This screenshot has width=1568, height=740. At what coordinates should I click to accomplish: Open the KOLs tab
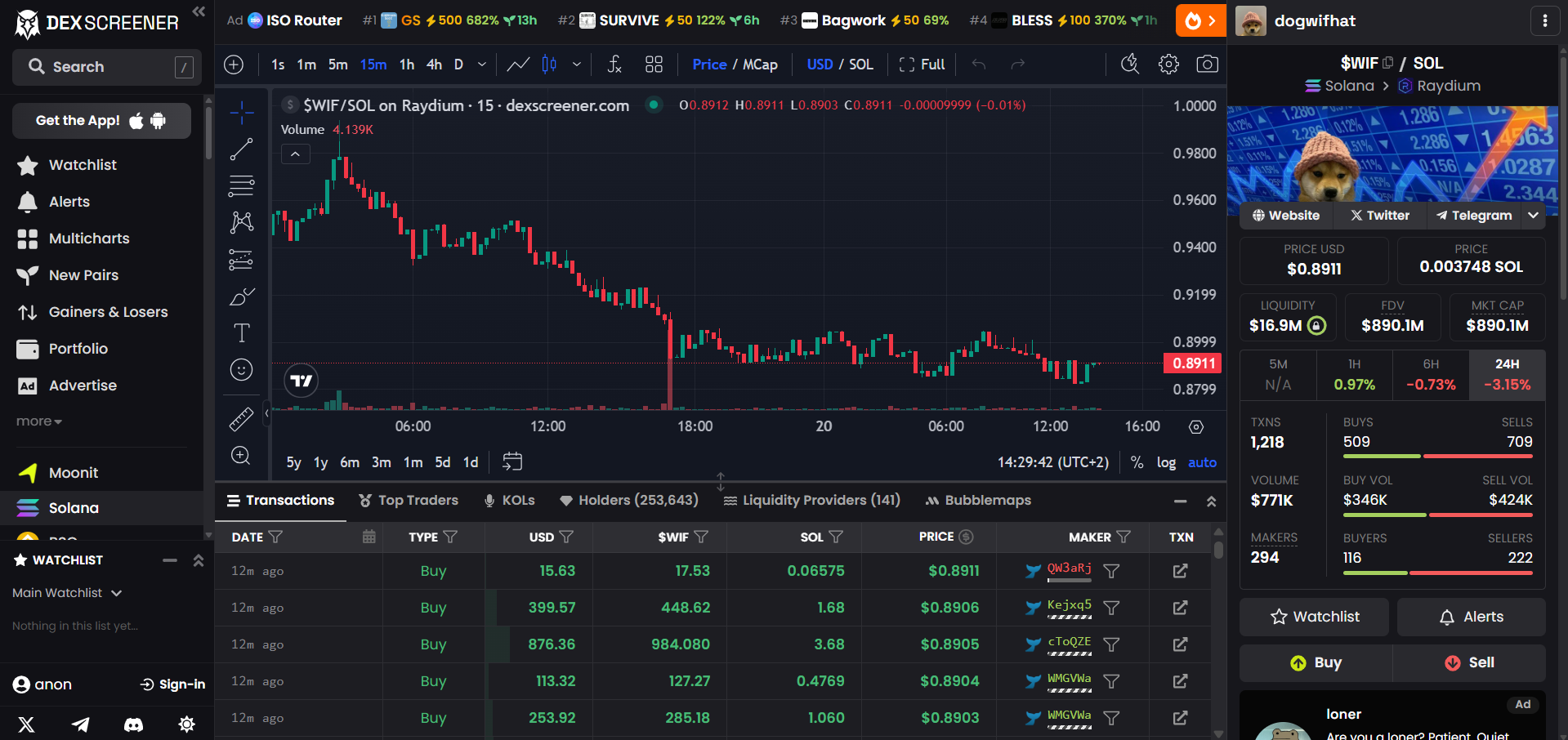(x=509, y=500)
